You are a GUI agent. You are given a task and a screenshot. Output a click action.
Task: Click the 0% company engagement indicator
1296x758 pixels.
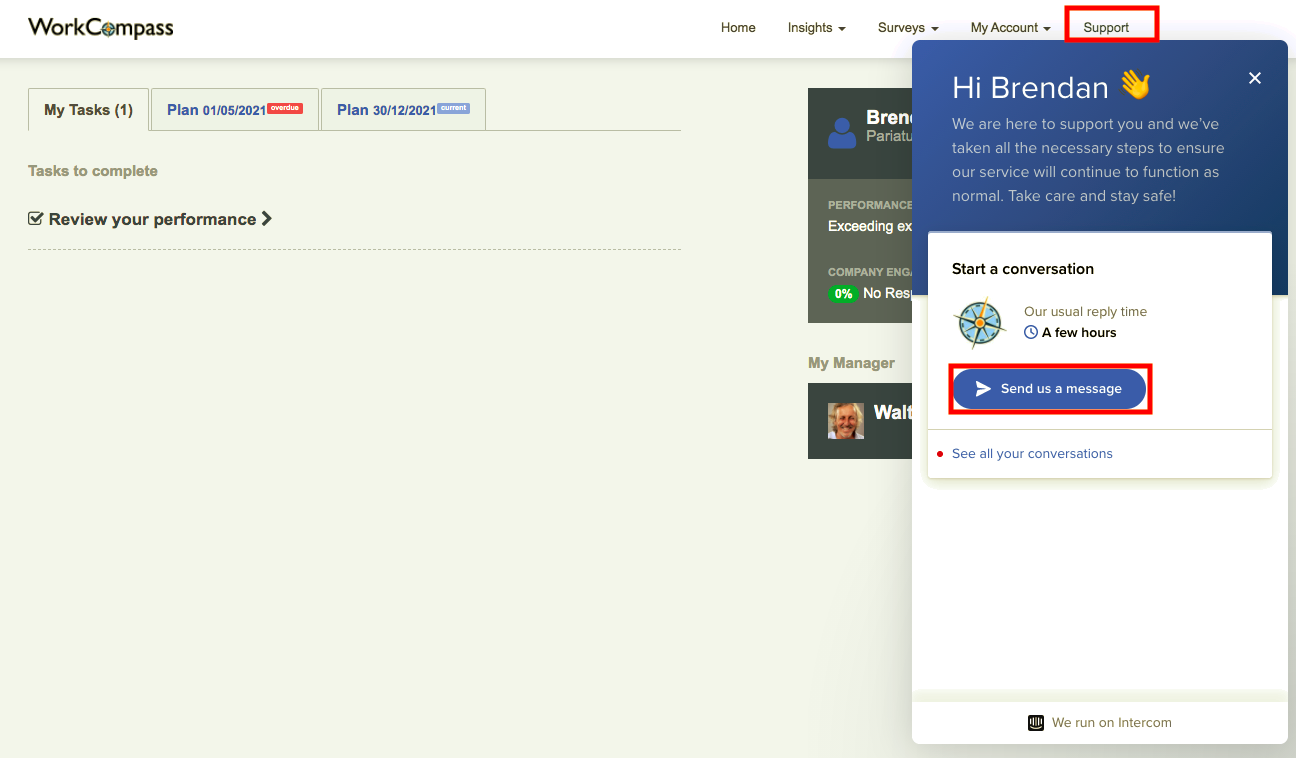843,293
